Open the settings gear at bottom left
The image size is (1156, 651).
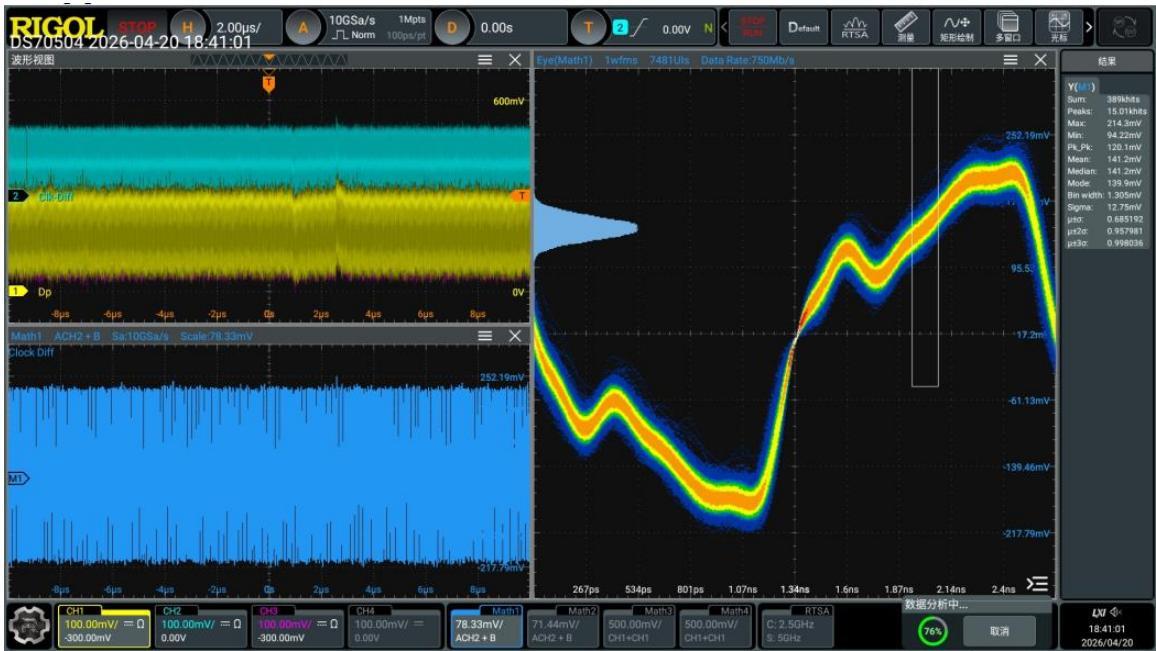click(x=29, y=625)
